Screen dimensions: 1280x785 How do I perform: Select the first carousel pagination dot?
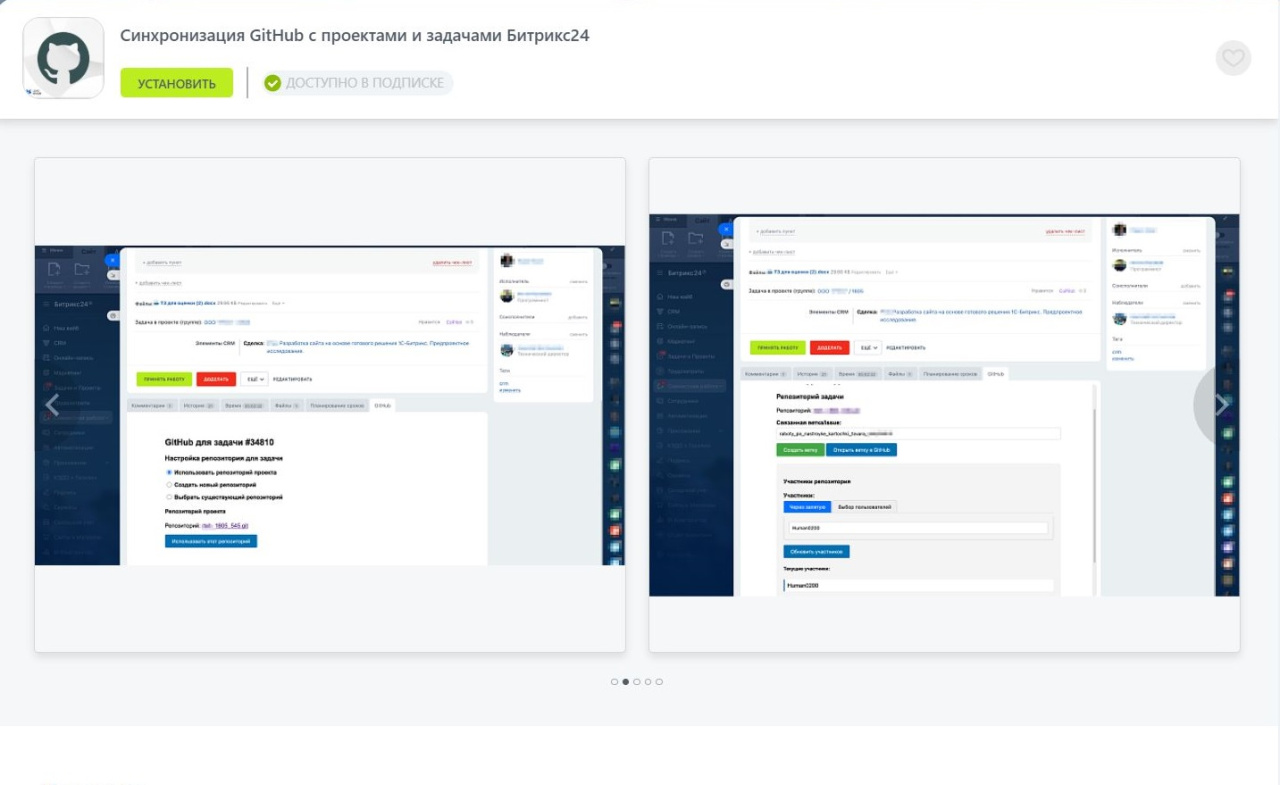[x=614, y=682]
